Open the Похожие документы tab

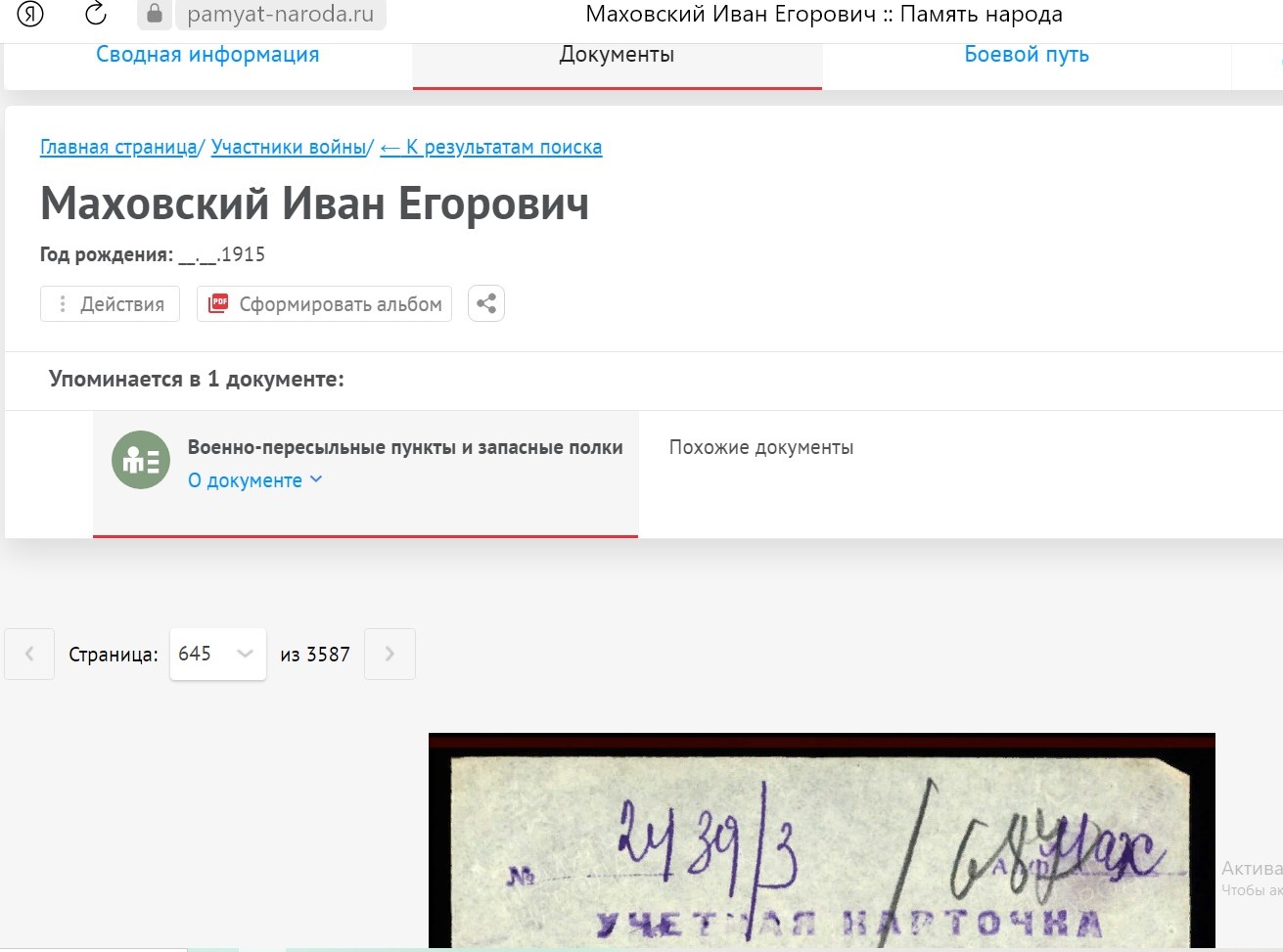click(761, 447)
